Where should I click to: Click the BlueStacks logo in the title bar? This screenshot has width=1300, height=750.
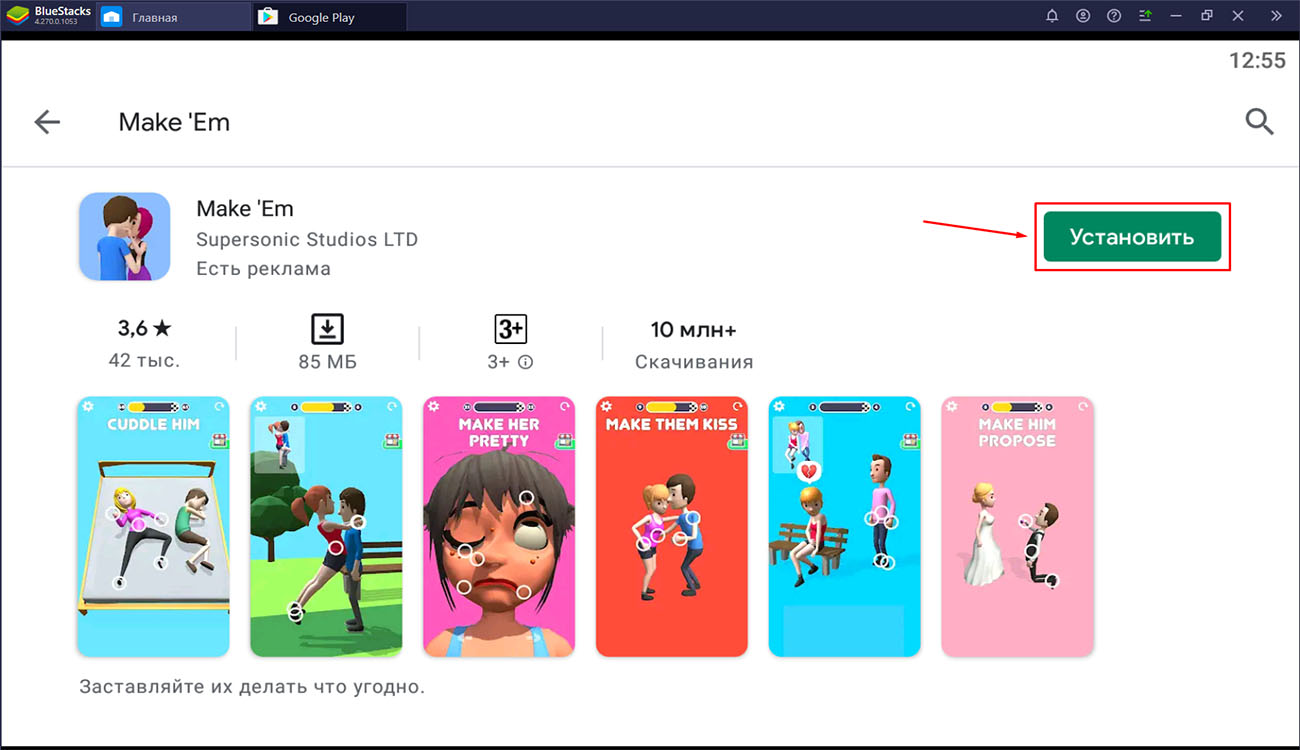[17, 16]
